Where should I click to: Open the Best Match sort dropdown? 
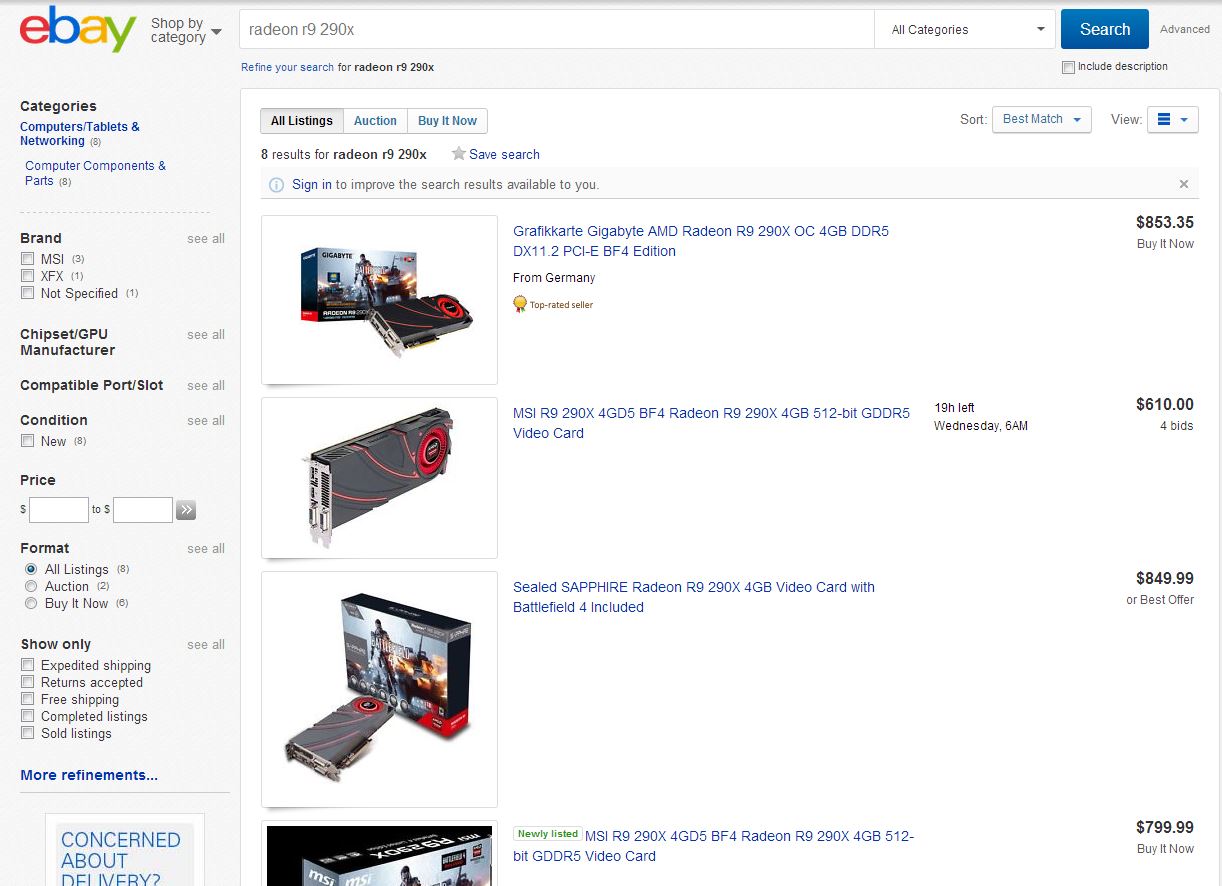pyautogui.click(x=1042, y=119)
